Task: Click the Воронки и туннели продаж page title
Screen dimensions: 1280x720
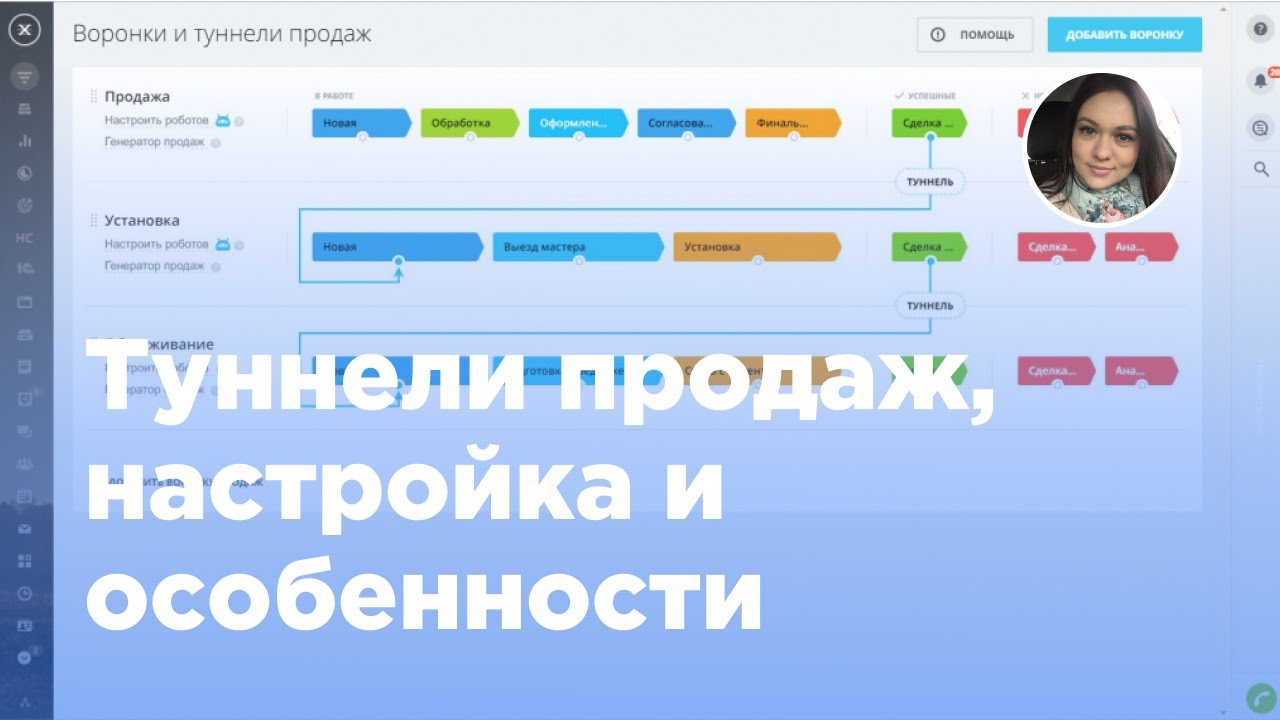Action: (x=222, y=33)
